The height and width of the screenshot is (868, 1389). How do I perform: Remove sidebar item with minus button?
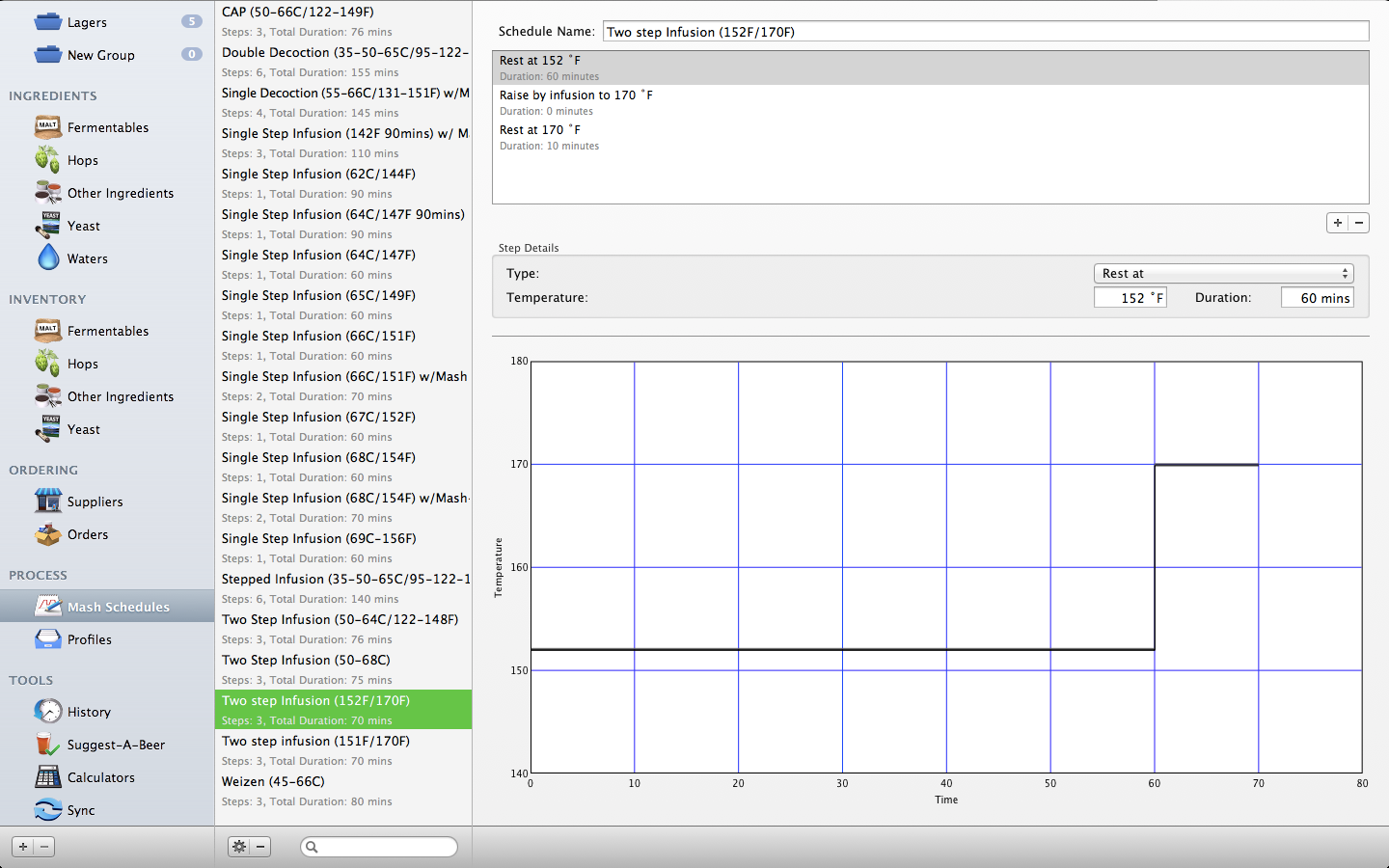tap(44, 847)
